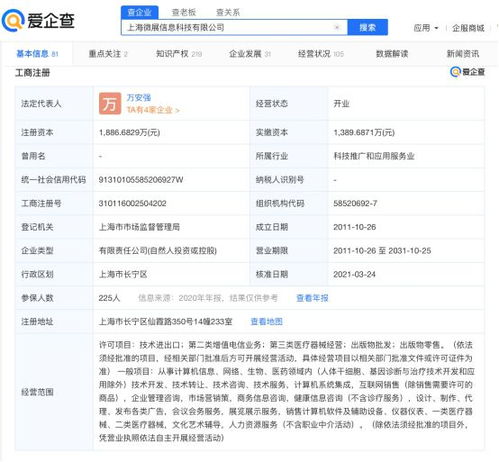Click the 爱企查 logo
Image resolution: width=499 pixels, height=462 pixels.
coord(38,20)
